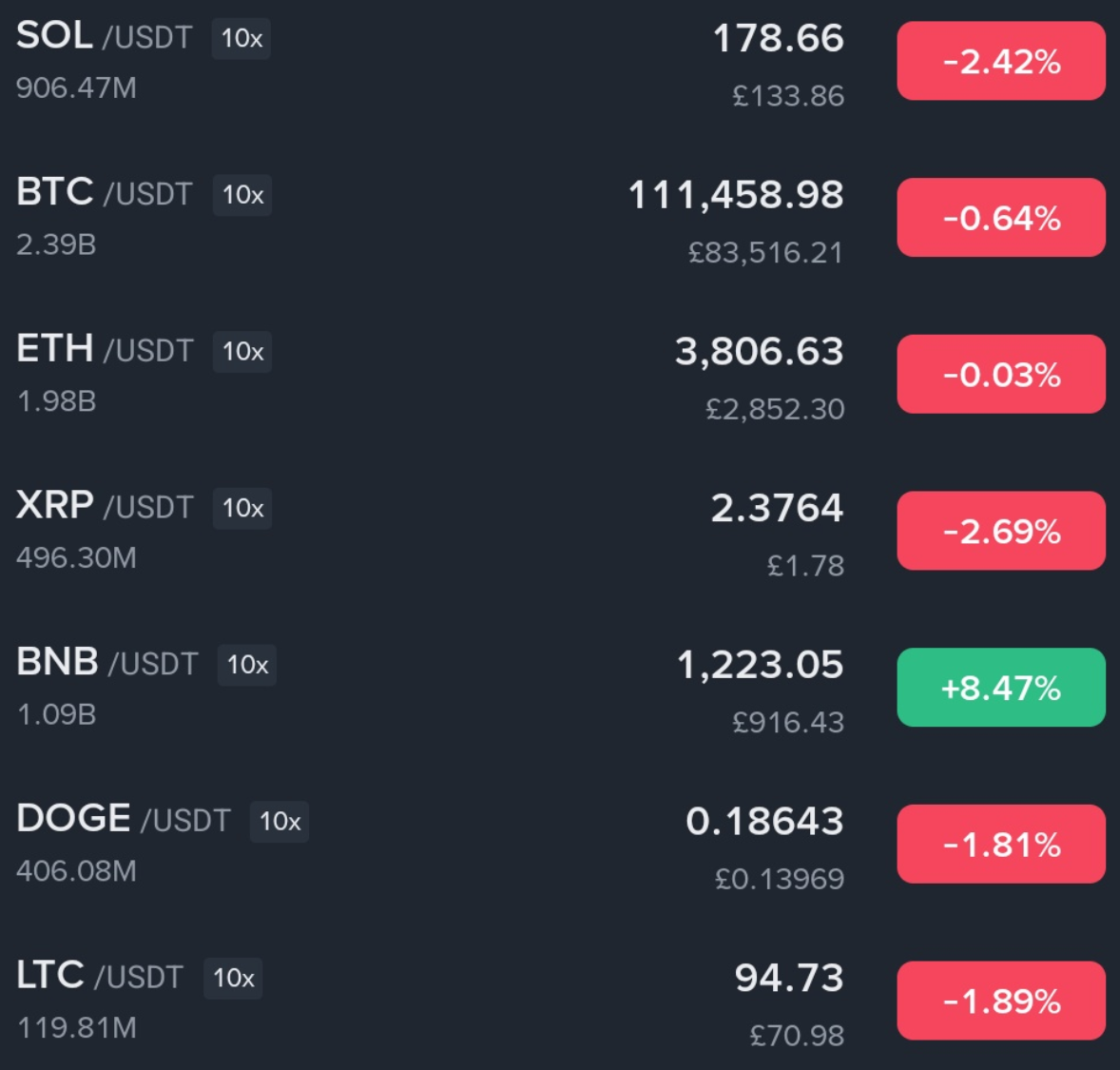
Task: Select the 10x leverage badge for SOL
Action: click(241, 39)
